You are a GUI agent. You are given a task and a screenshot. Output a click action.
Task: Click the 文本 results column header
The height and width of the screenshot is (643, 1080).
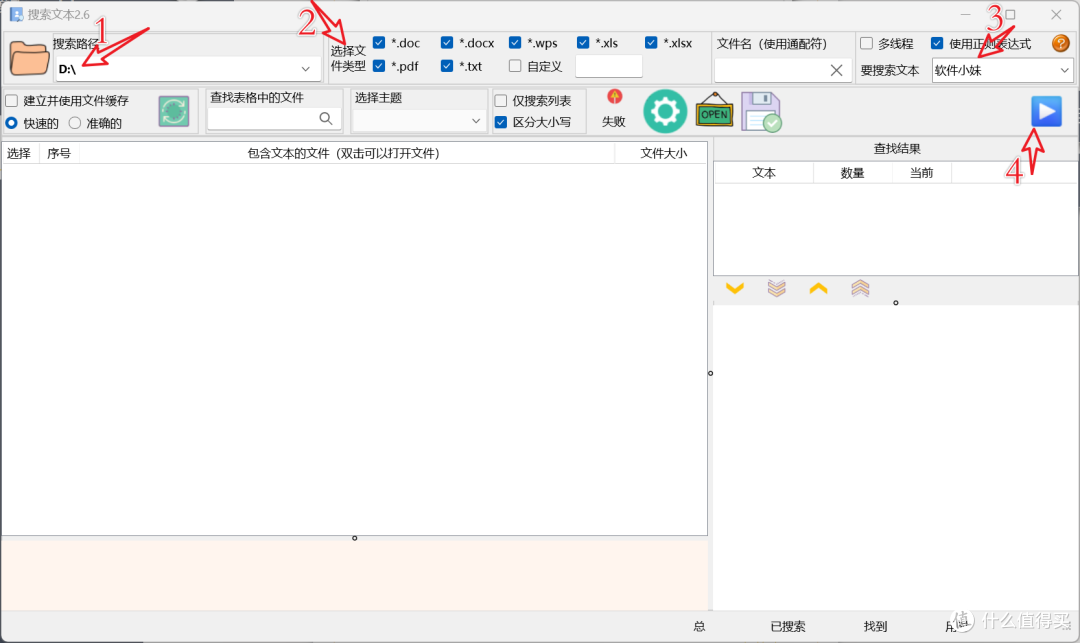pos(764,173)
